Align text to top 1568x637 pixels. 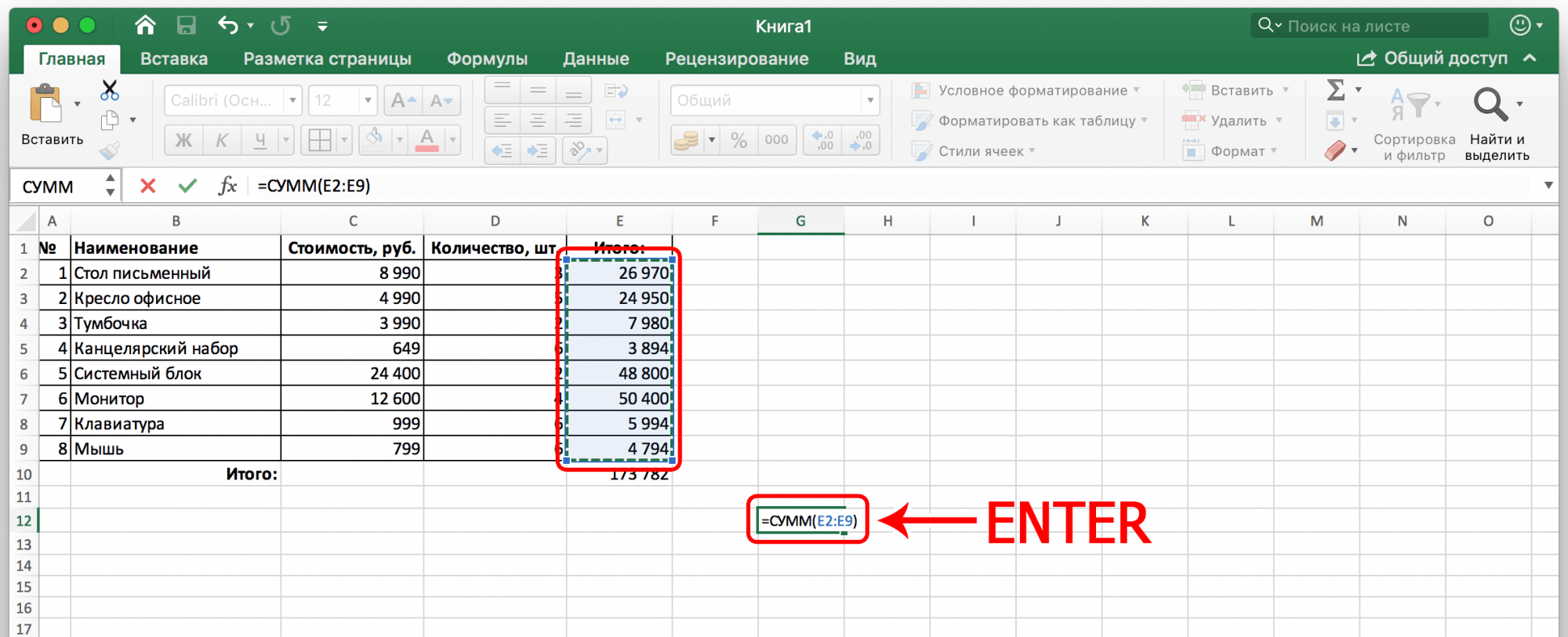[503, 90]
